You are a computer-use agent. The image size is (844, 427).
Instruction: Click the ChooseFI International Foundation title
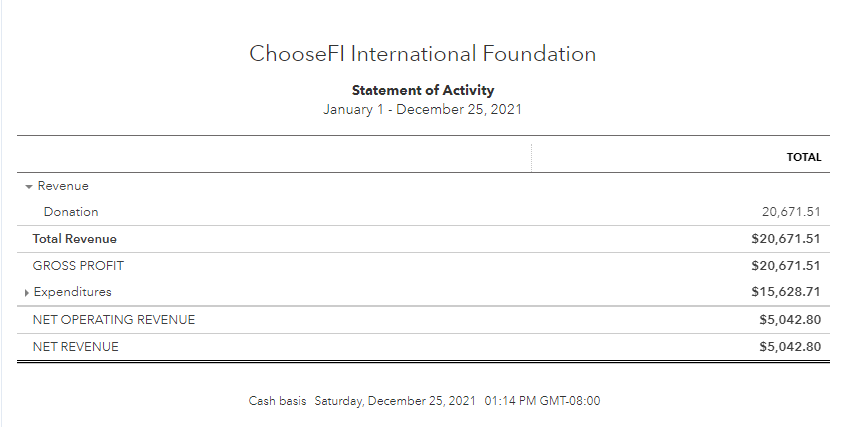(x=423, y=54)
